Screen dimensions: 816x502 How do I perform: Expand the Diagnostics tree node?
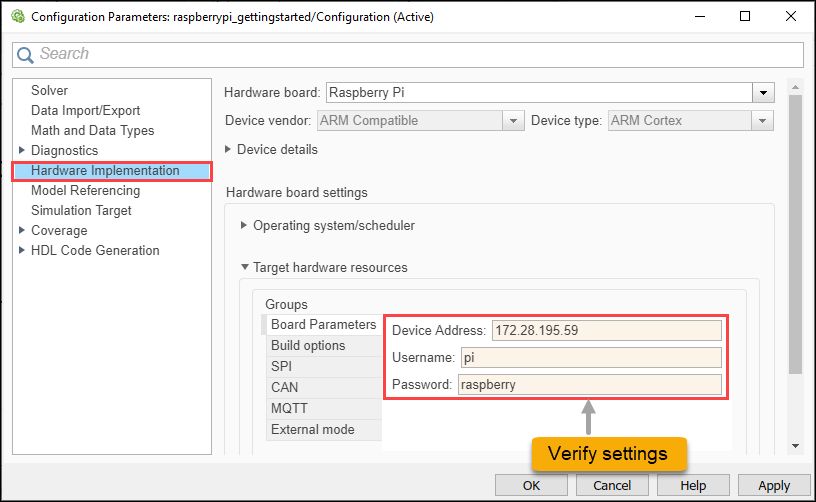click(x=22, y=151)
